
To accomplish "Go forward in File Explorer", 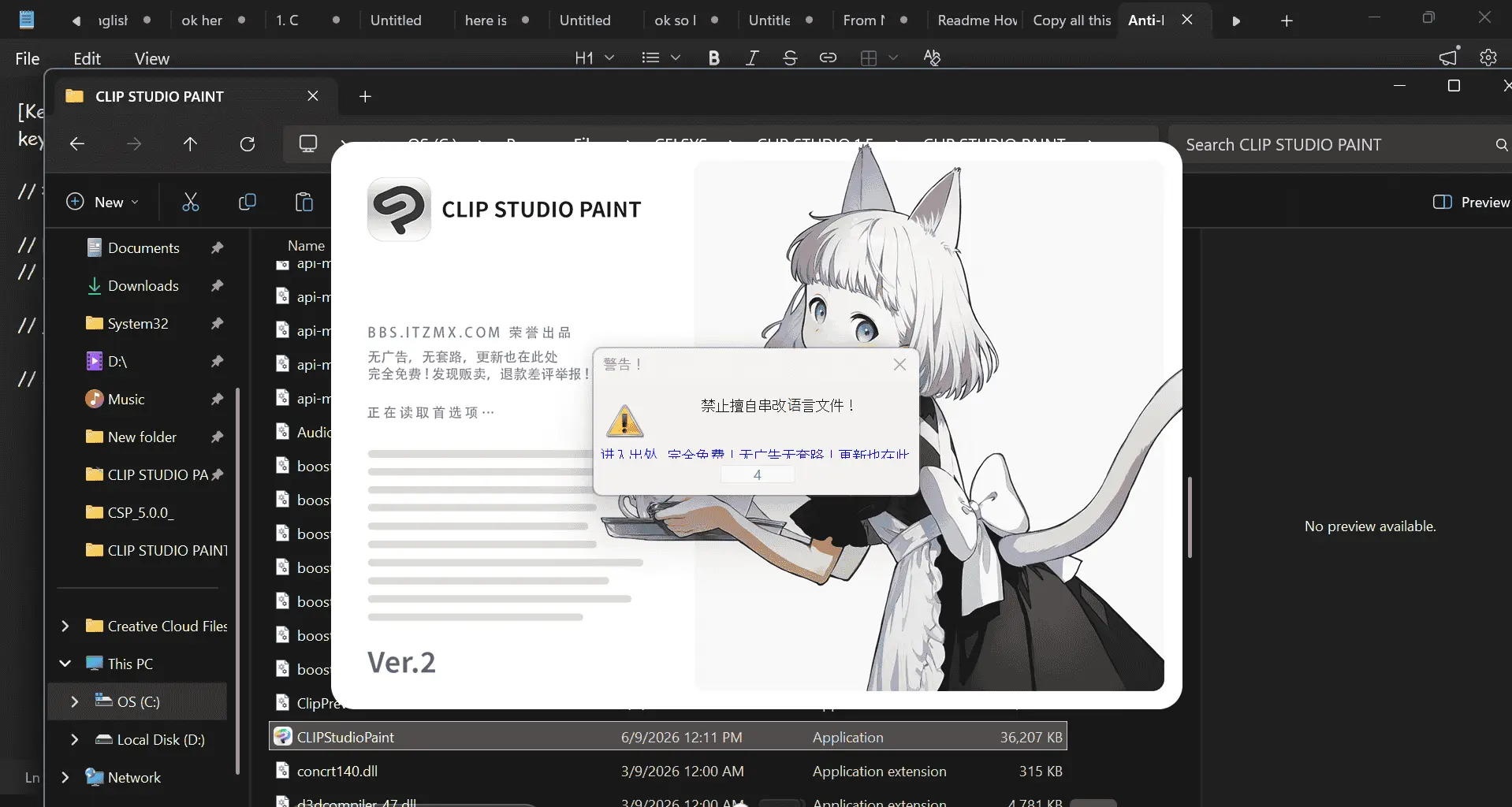I will 134,143.
